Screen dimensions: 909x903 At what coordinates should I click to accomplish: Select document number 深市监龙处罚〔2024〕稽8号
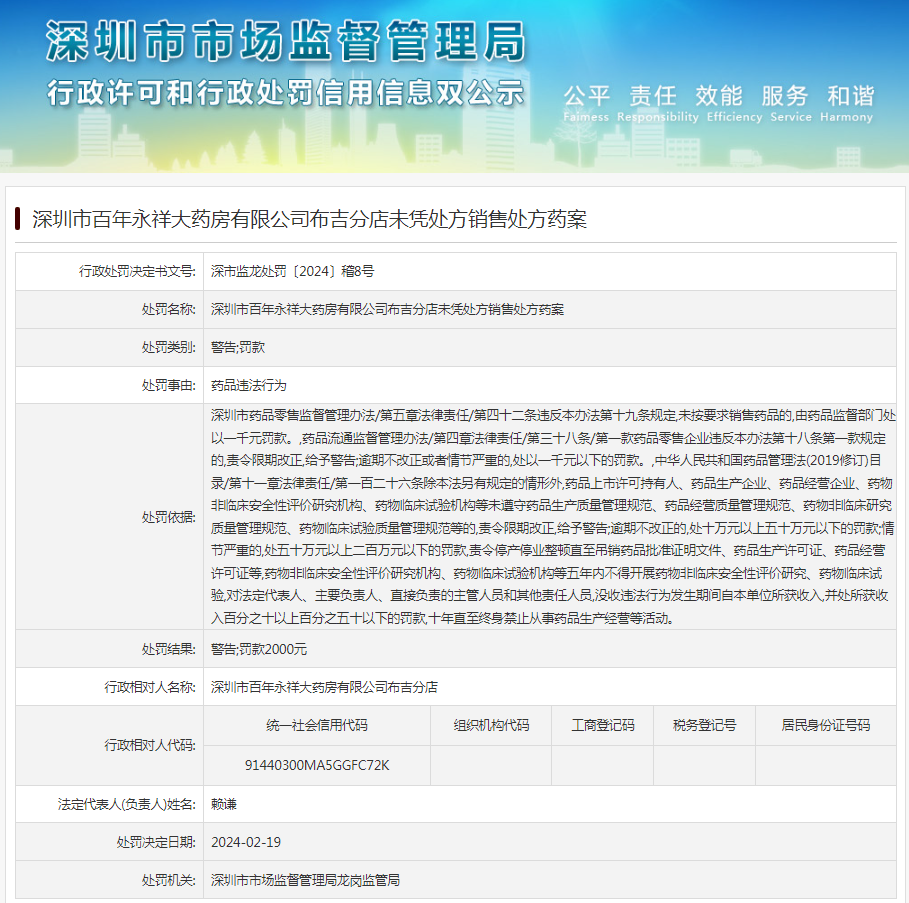click(292, 271)
